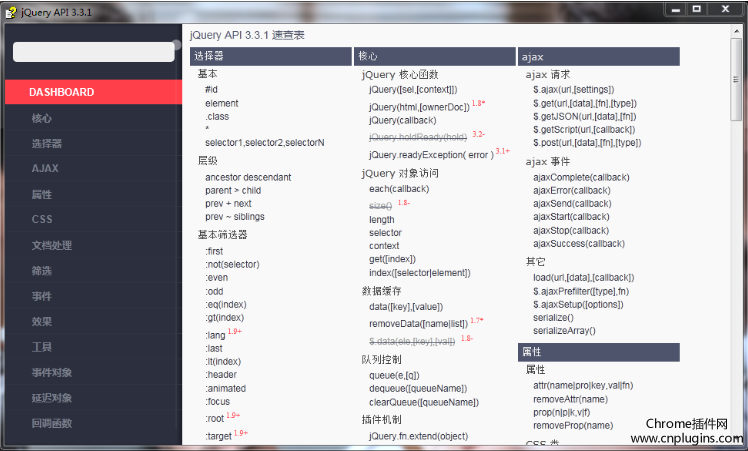The height and width of the screenshot is (451, 748).
Task: Select DASHBOARD in the sidebar
Action: tap(94, 92)
